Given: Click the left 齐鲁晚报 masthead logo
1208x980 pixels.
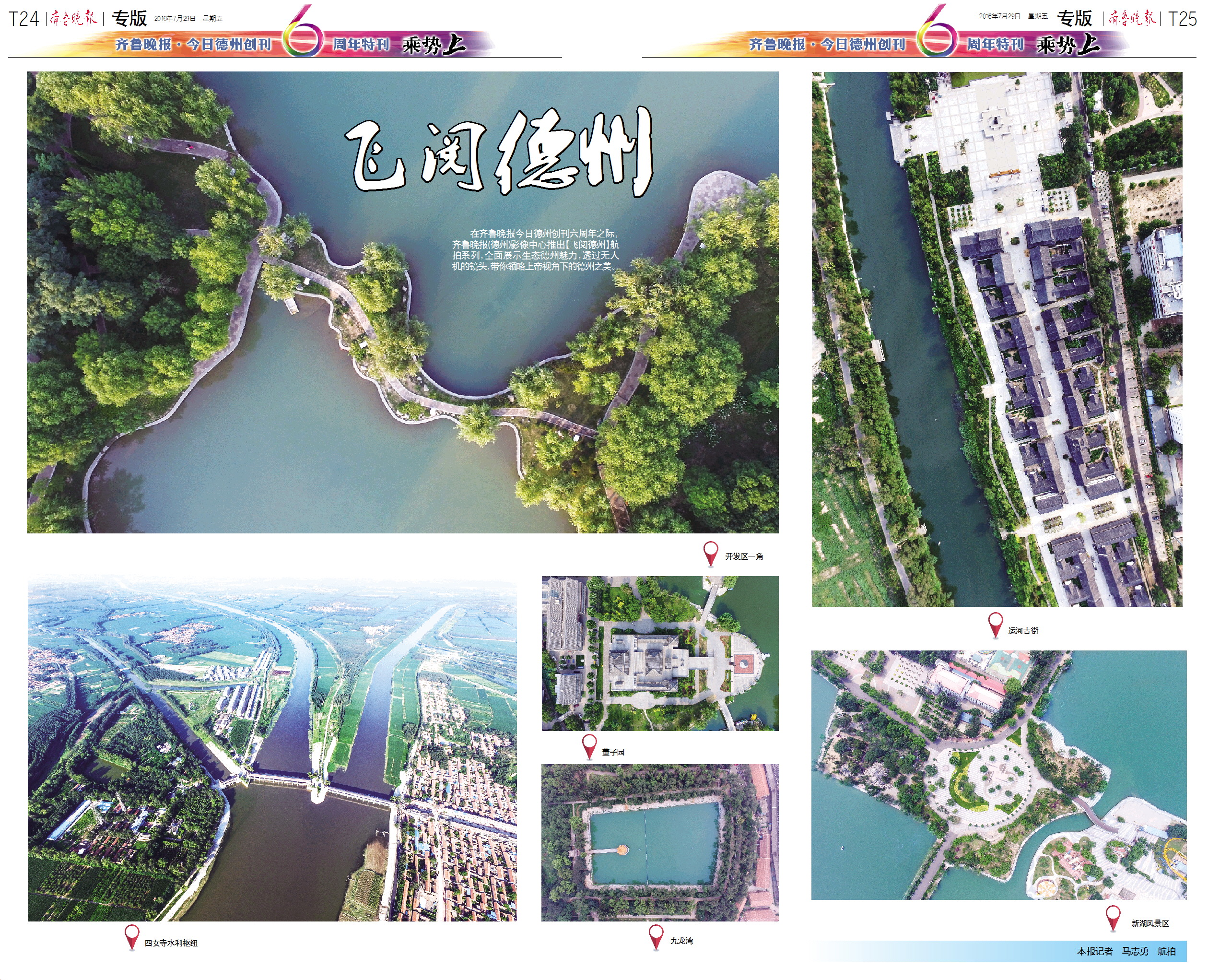Looking at the screenshot, I should pyautogui.click(x=73, y=19).
